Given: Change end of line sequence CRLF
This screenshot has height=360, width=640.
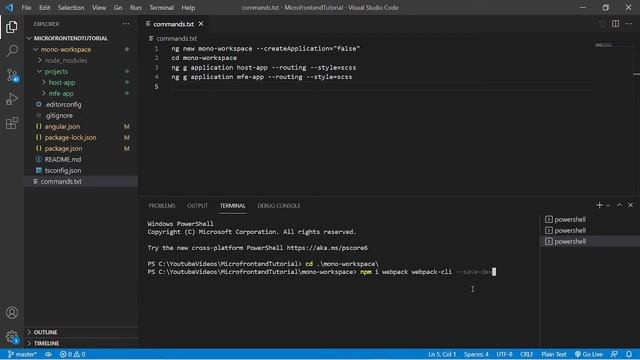Looking at the screenshot, I should [527, 354].
